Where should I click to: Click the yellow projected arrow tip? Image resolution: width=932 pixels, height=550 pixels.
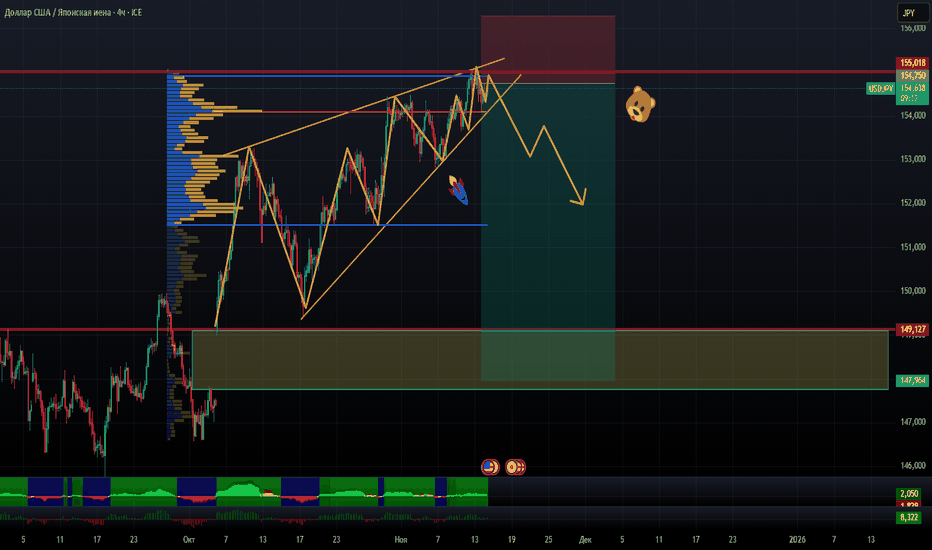point(581,202)
